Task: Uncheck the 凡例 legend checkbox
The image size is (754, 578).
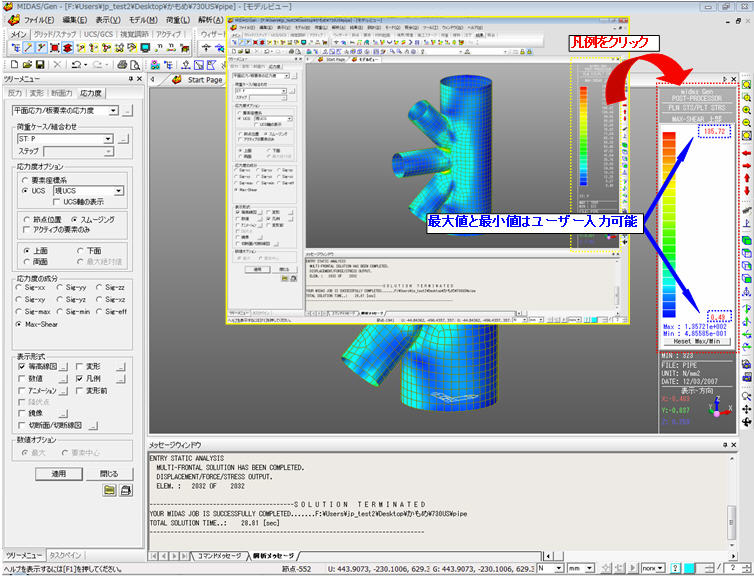Action: (80, 378)
